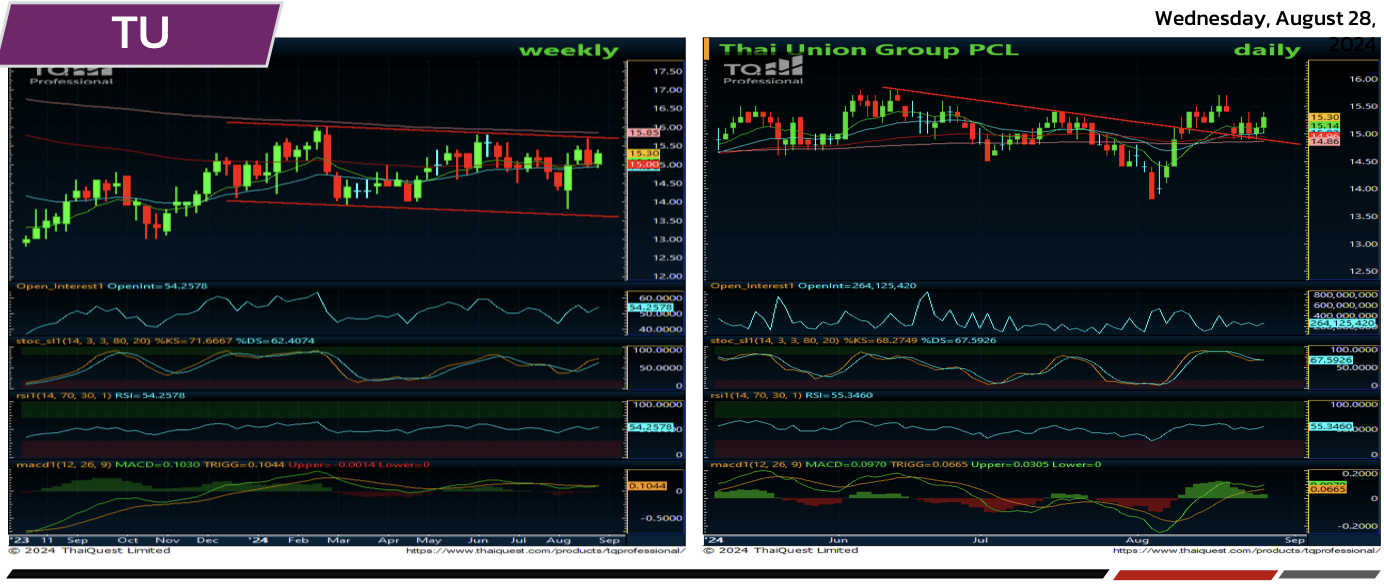Screen dimensions: 1384x584
Task: Open the thaiquest.com link under the weekly chart
Action: point(546,550)
